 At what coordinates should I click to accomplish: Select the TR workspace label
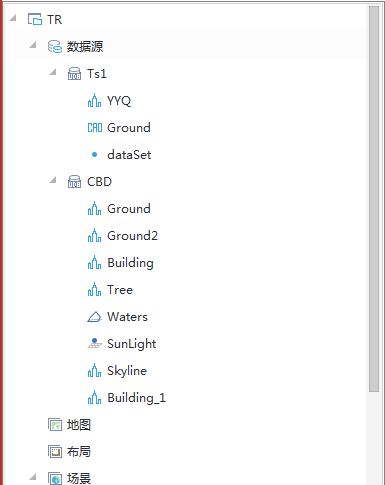pyautogui.click(x=54, y=20)
